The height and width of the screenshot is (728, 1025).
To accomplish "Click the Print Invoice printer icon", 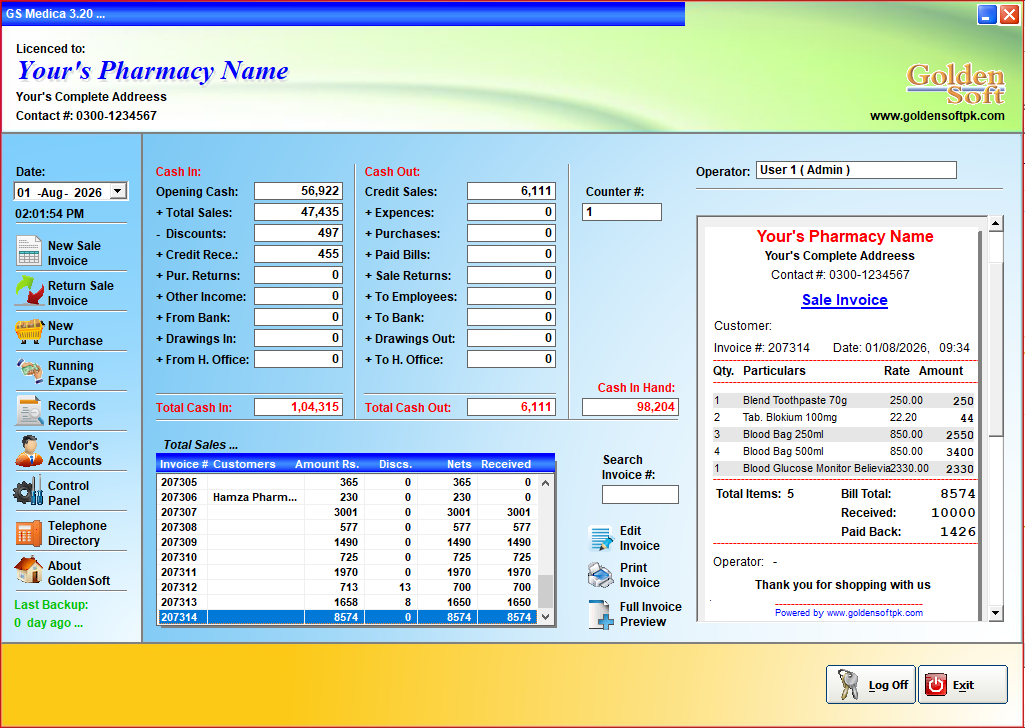I will (x=600, y=575).
